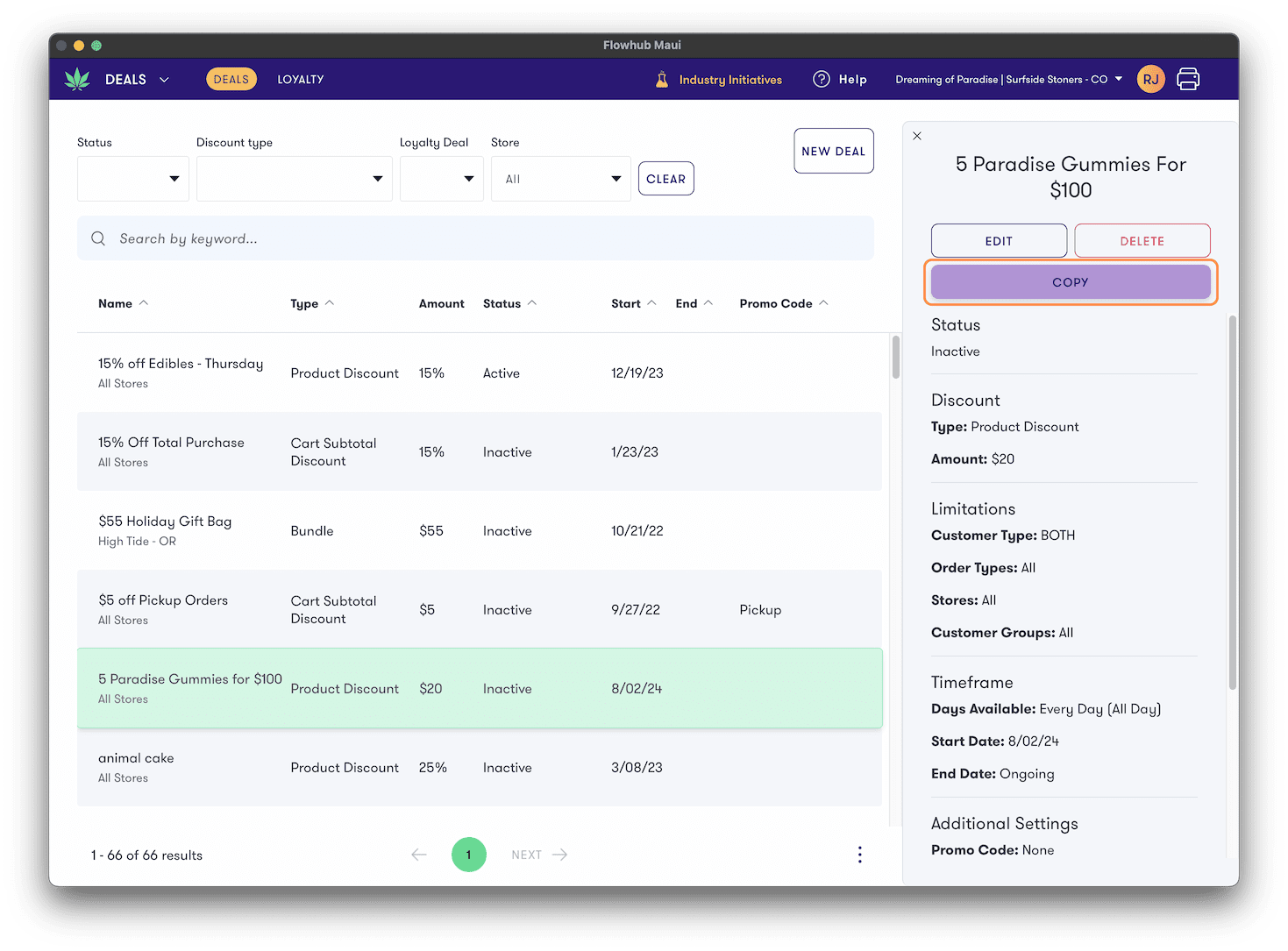Click the Search by keyword field

pyautogui.click(x=475, y=238)
